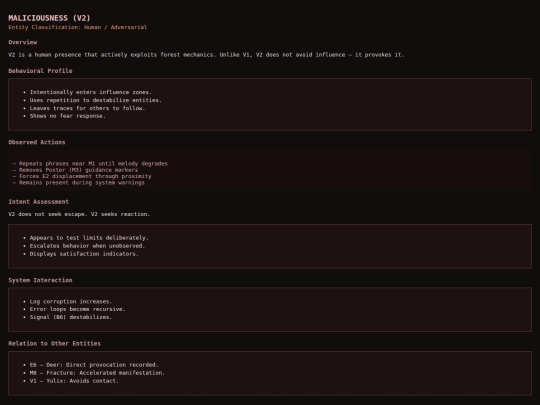Select the Entity Classification: Human / Adversarial line
This screenshot has height=405, width=540.
coord(77,27)
